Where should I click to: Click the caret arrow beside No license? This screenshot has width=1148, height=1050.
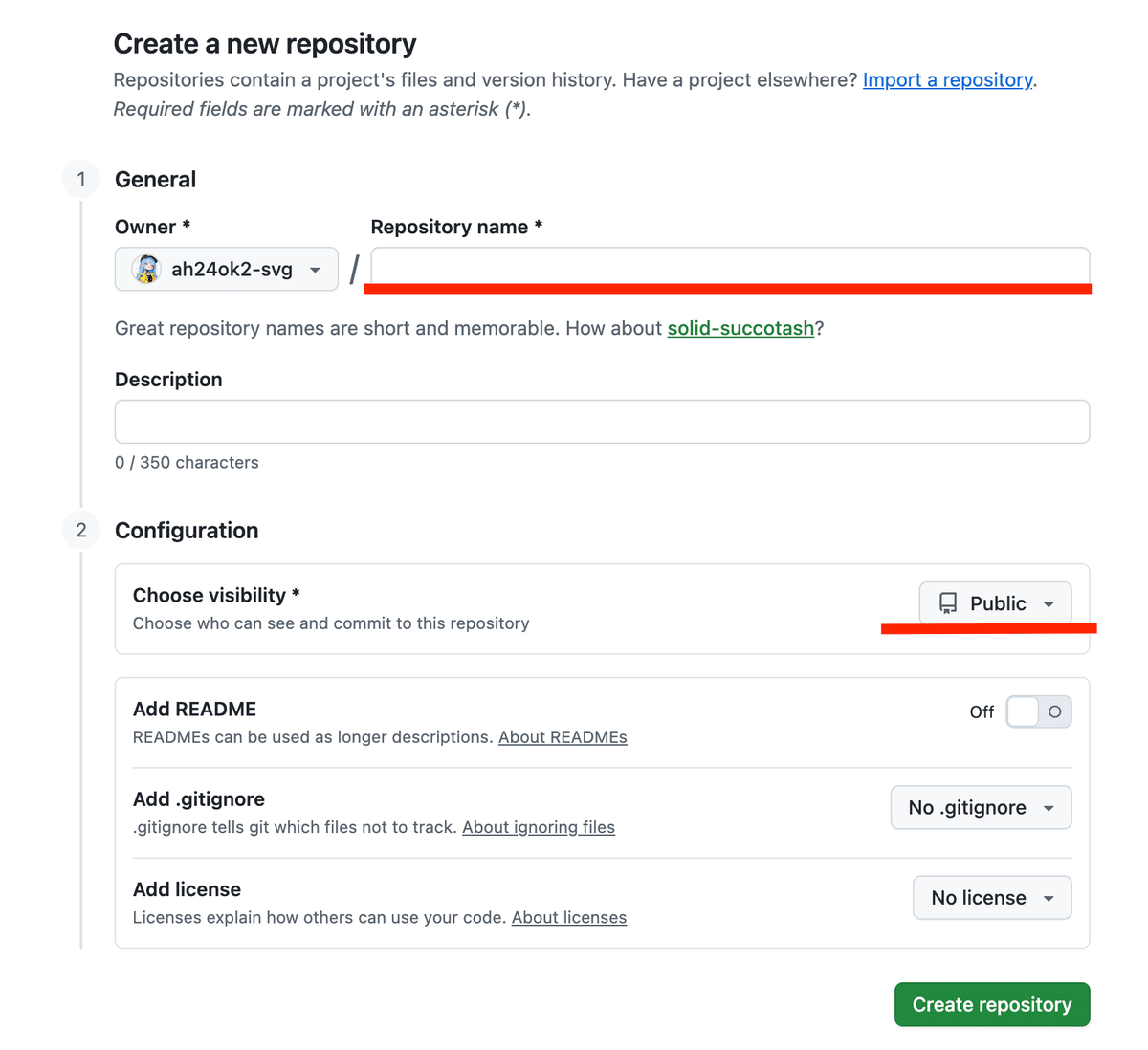tap(1049, 898)
